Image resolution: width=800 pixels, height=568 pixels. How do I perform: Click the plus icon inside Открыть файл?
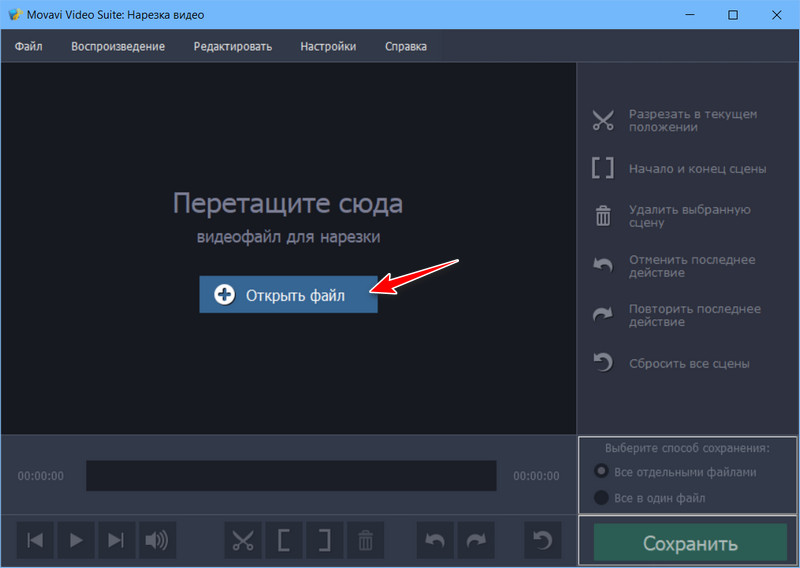[x=224, y=294]
